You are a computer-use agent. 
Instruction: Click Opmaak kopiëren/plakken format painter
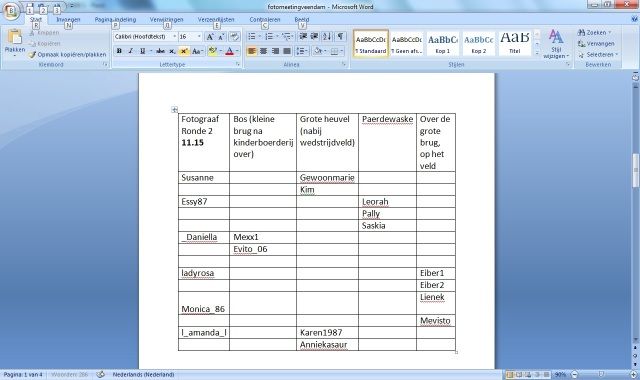pos(68,54)
